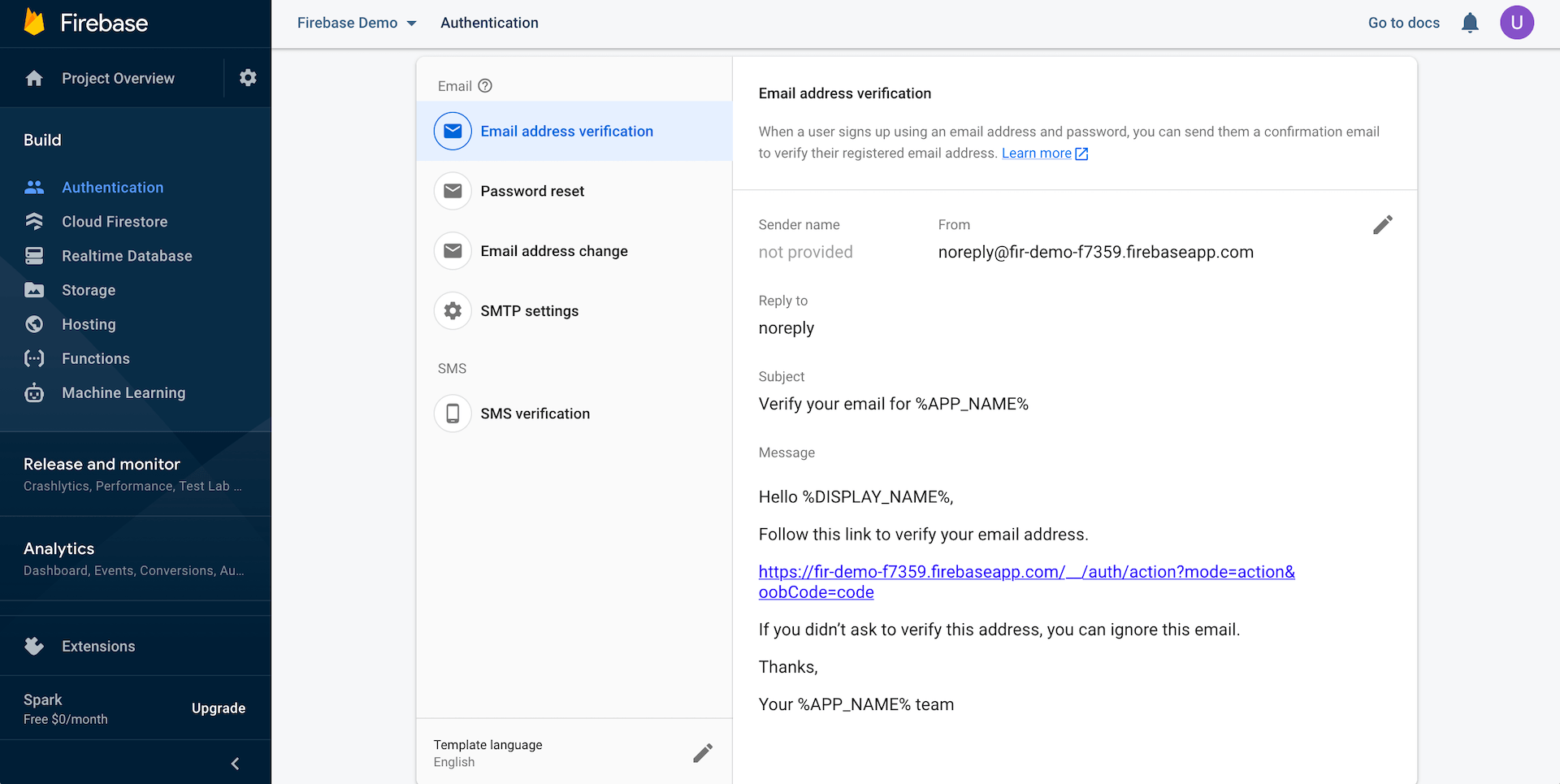Click the email verification action URL
1560x784 pixels.
1026,572
